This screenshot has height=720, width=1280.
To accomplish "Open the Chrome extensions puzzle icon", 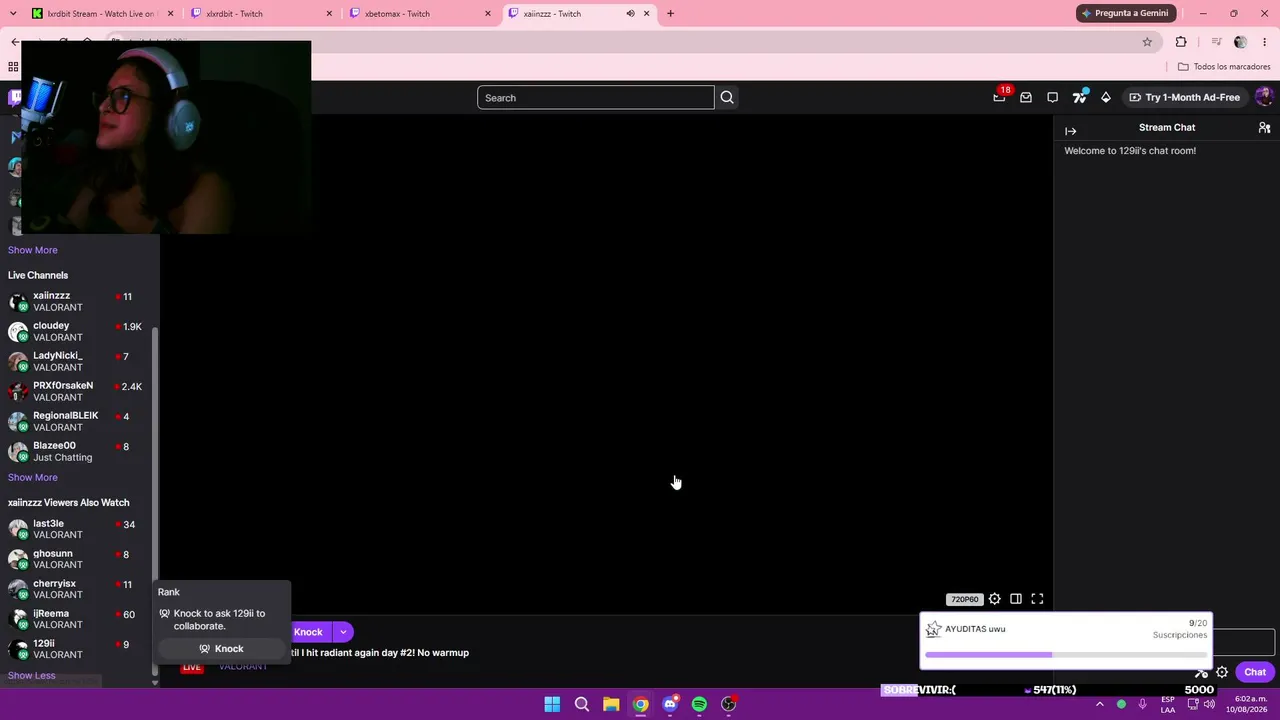I will [x=1181, y=42].
